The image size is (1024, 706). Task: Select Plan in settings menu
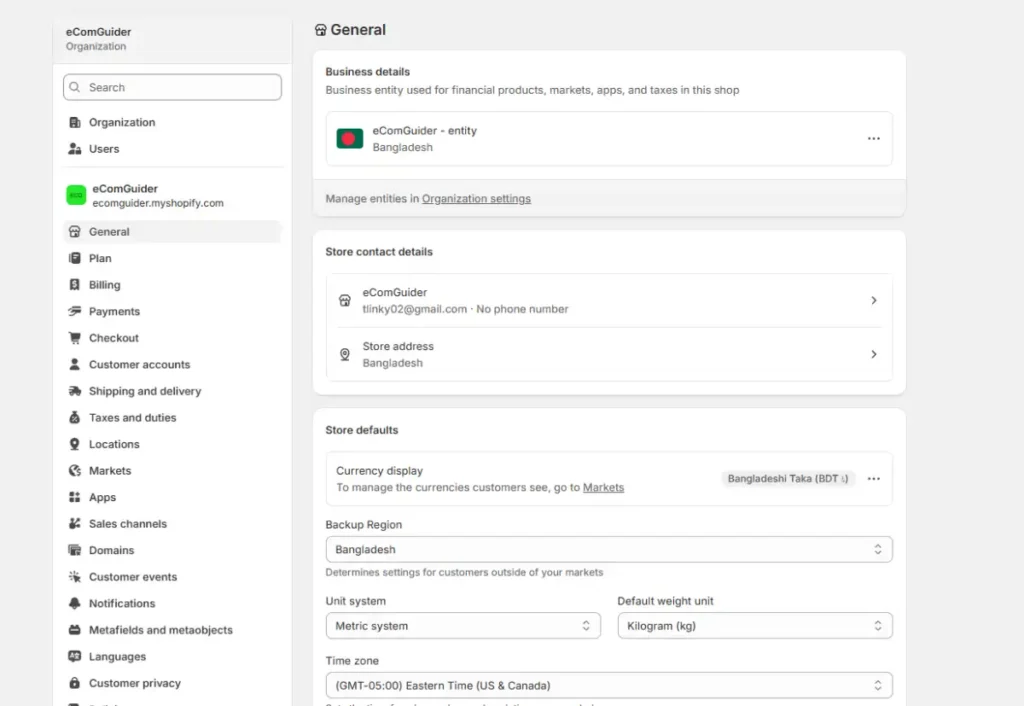point(100,258)
